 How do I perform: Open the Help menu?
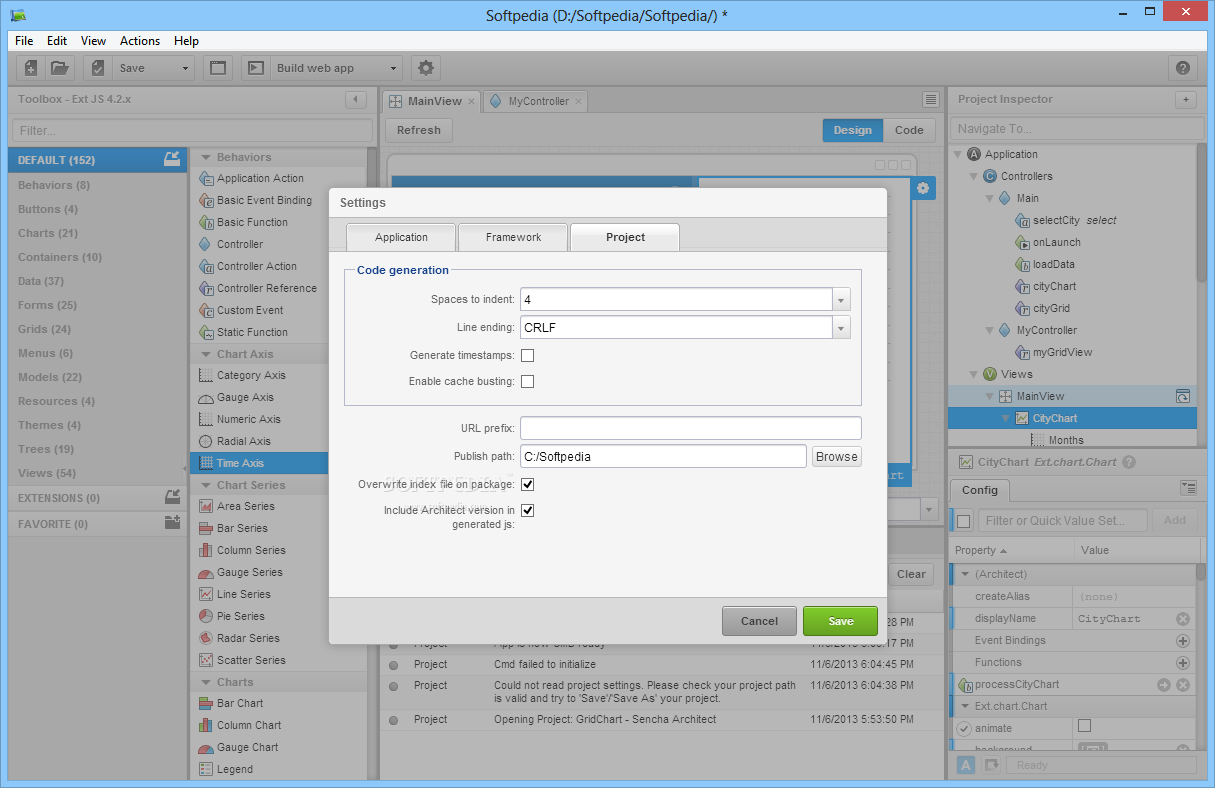pyautogui.click(x=186, y=41)
